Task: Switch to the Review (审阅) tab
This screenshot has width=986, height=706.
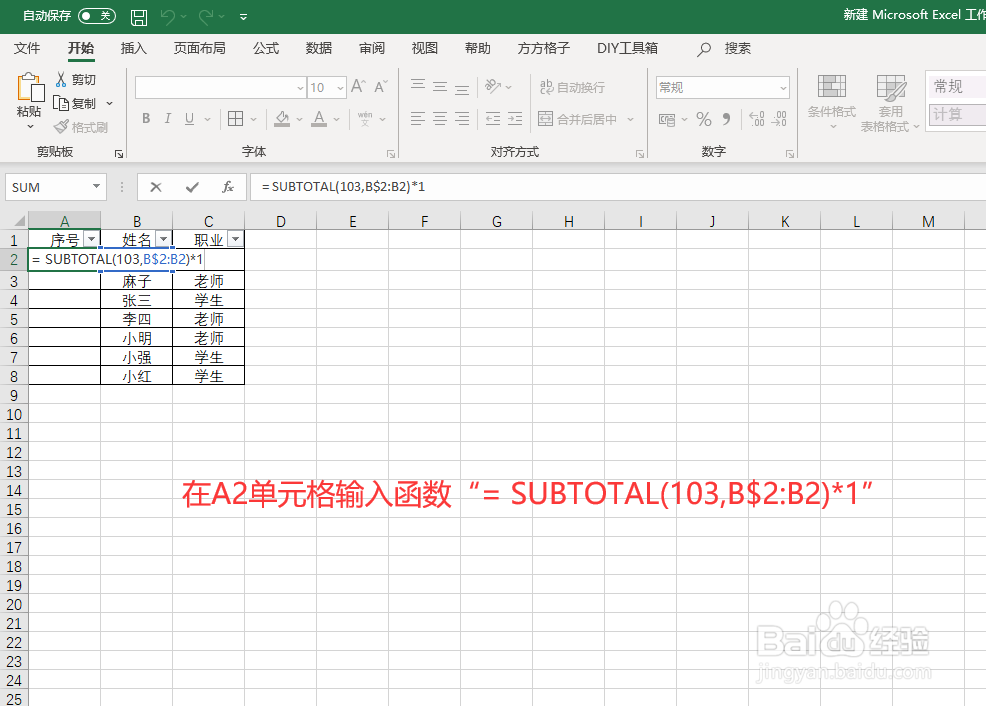Action: [372, 48]
